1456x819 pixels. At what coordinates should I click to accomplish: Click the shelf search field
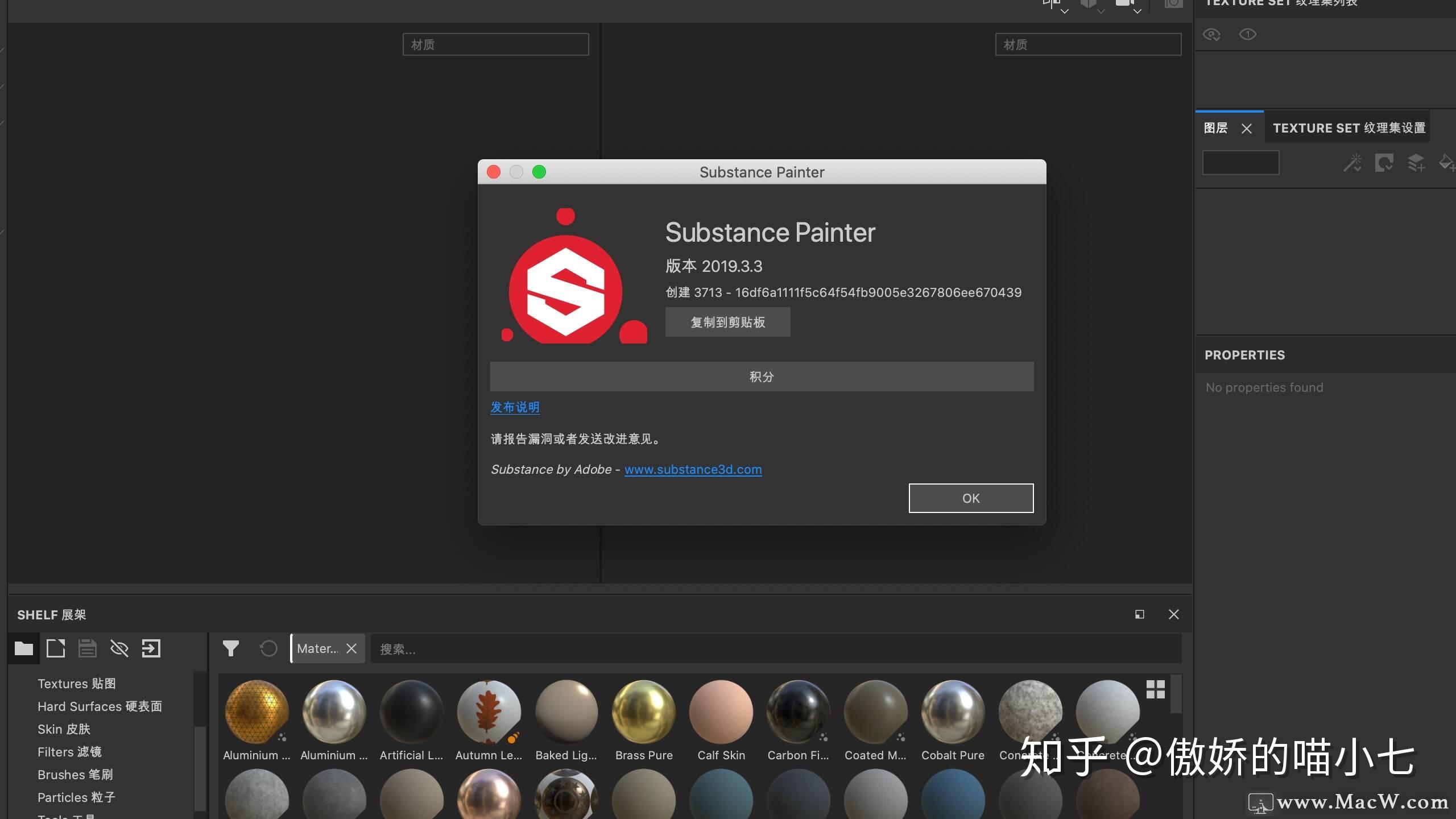pos(776,648)
